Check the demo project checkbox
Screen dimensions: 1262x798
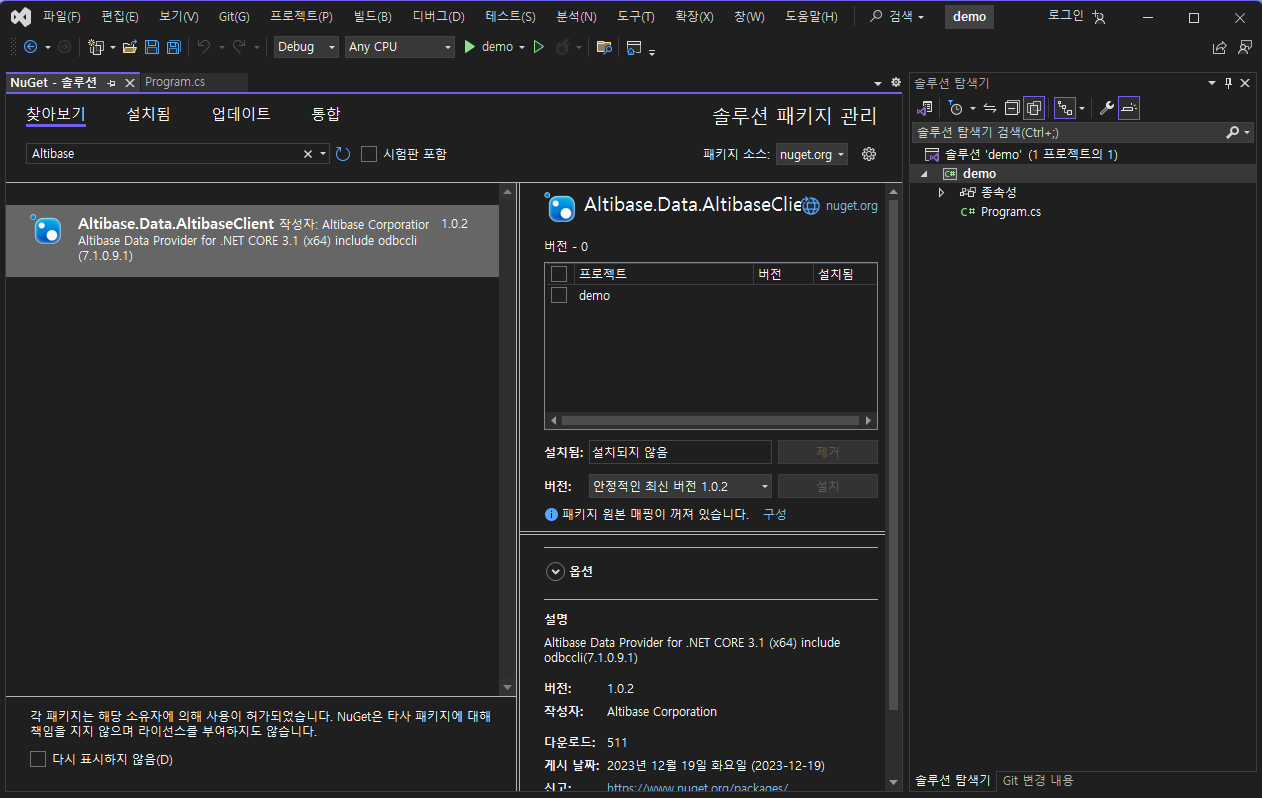(x=559, y=295)
